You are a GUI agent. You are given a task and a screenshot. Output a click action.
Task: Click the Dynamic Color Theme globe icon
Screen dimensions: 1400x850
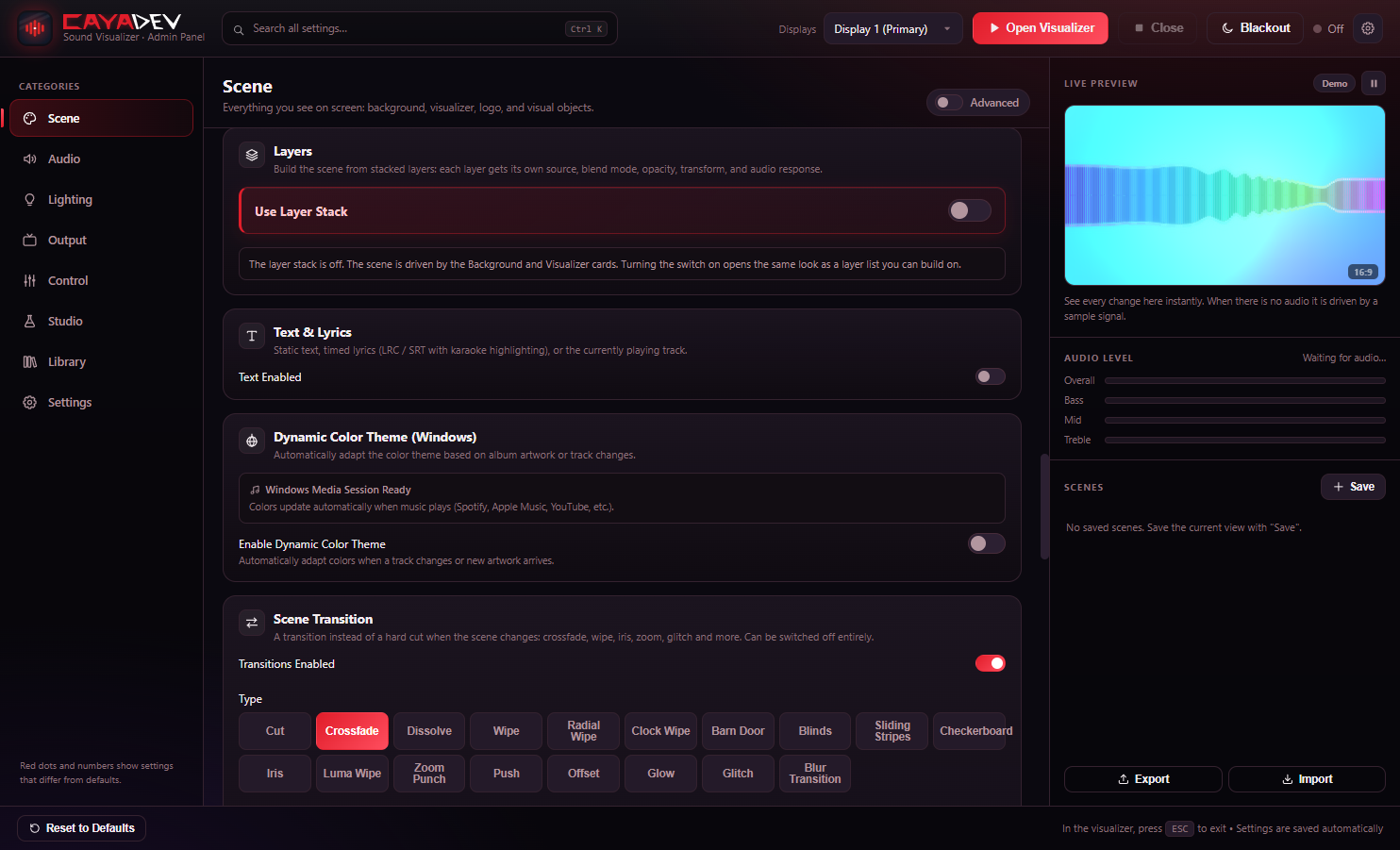(x=252, y=441)
